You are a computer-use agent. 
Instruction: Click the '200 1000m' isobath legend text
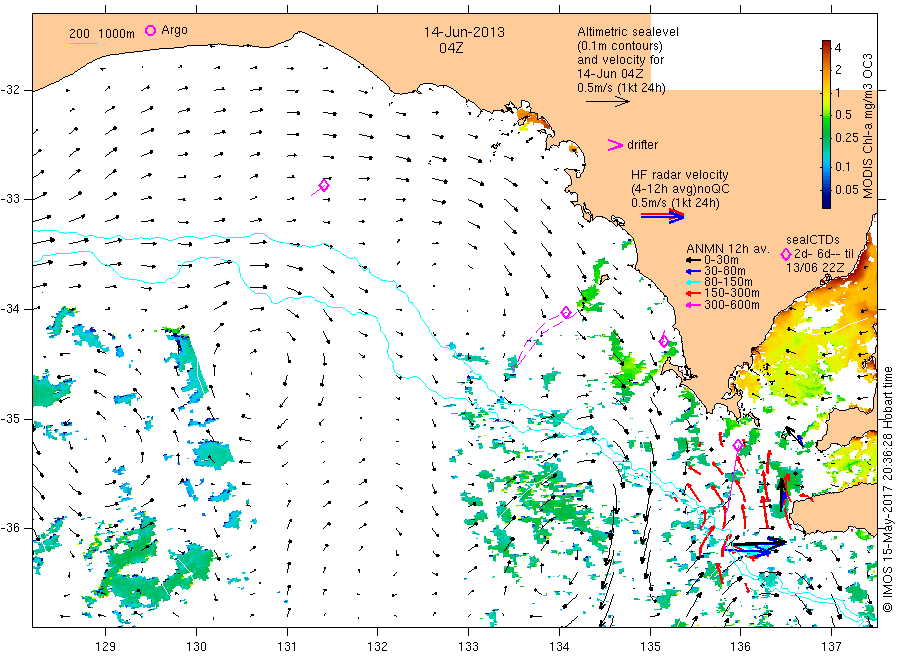click(x=102, y=33)
